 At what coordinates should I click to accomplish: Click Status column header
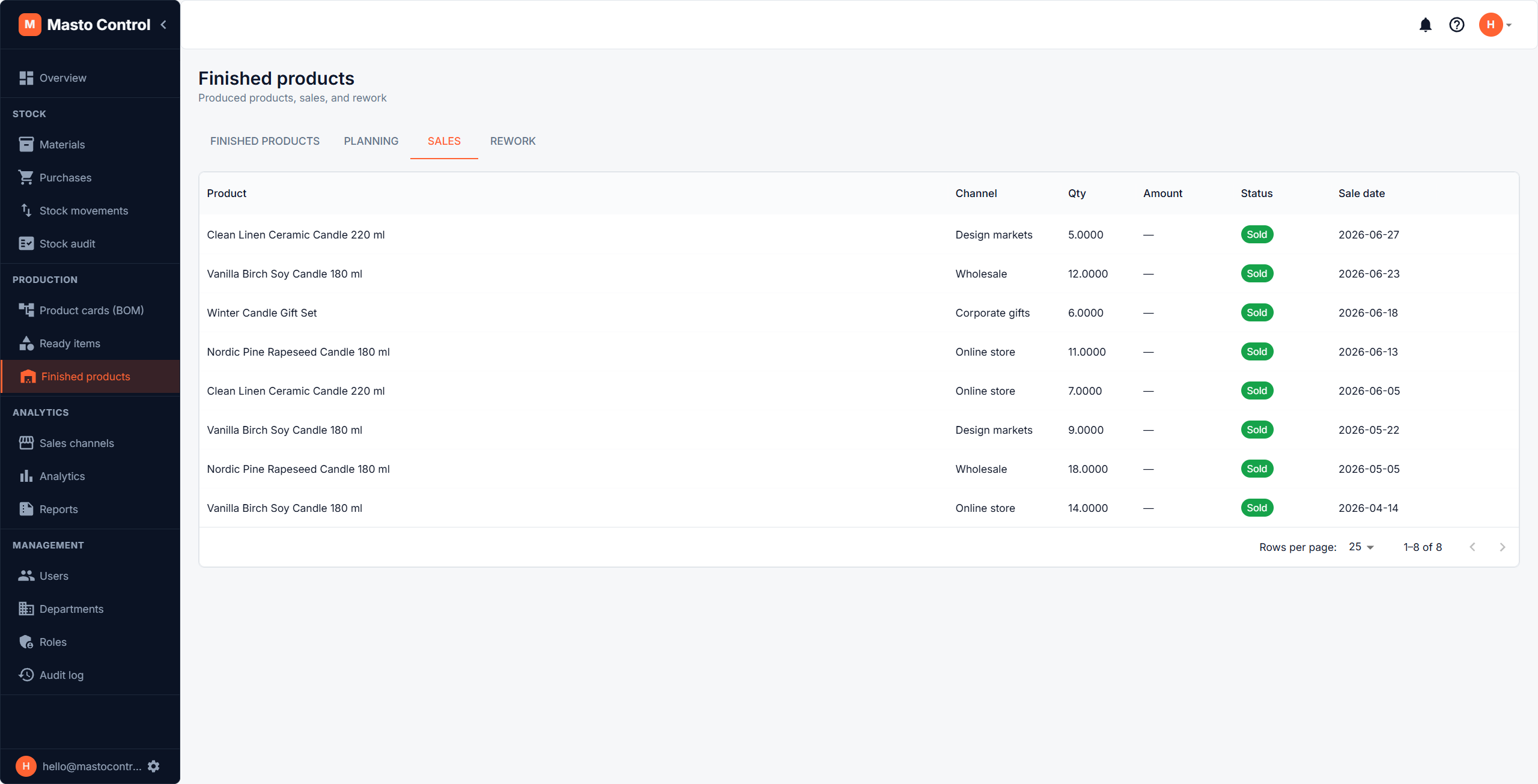[x=1256, y=193]
